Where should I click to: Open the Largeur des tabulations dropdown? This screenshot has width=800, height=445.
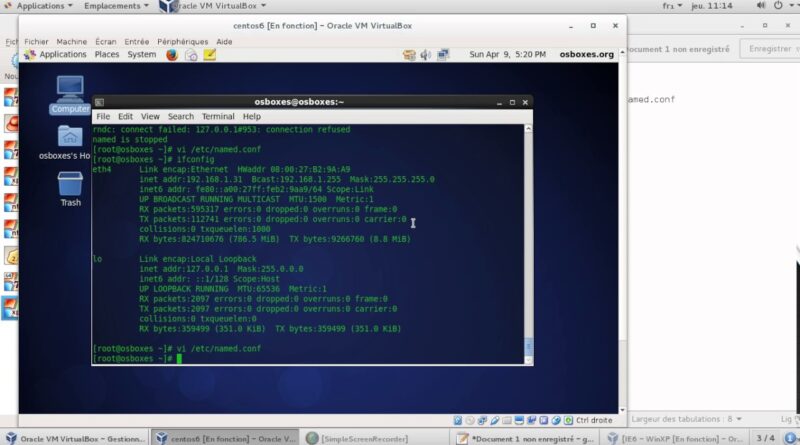tap(686, 419)
